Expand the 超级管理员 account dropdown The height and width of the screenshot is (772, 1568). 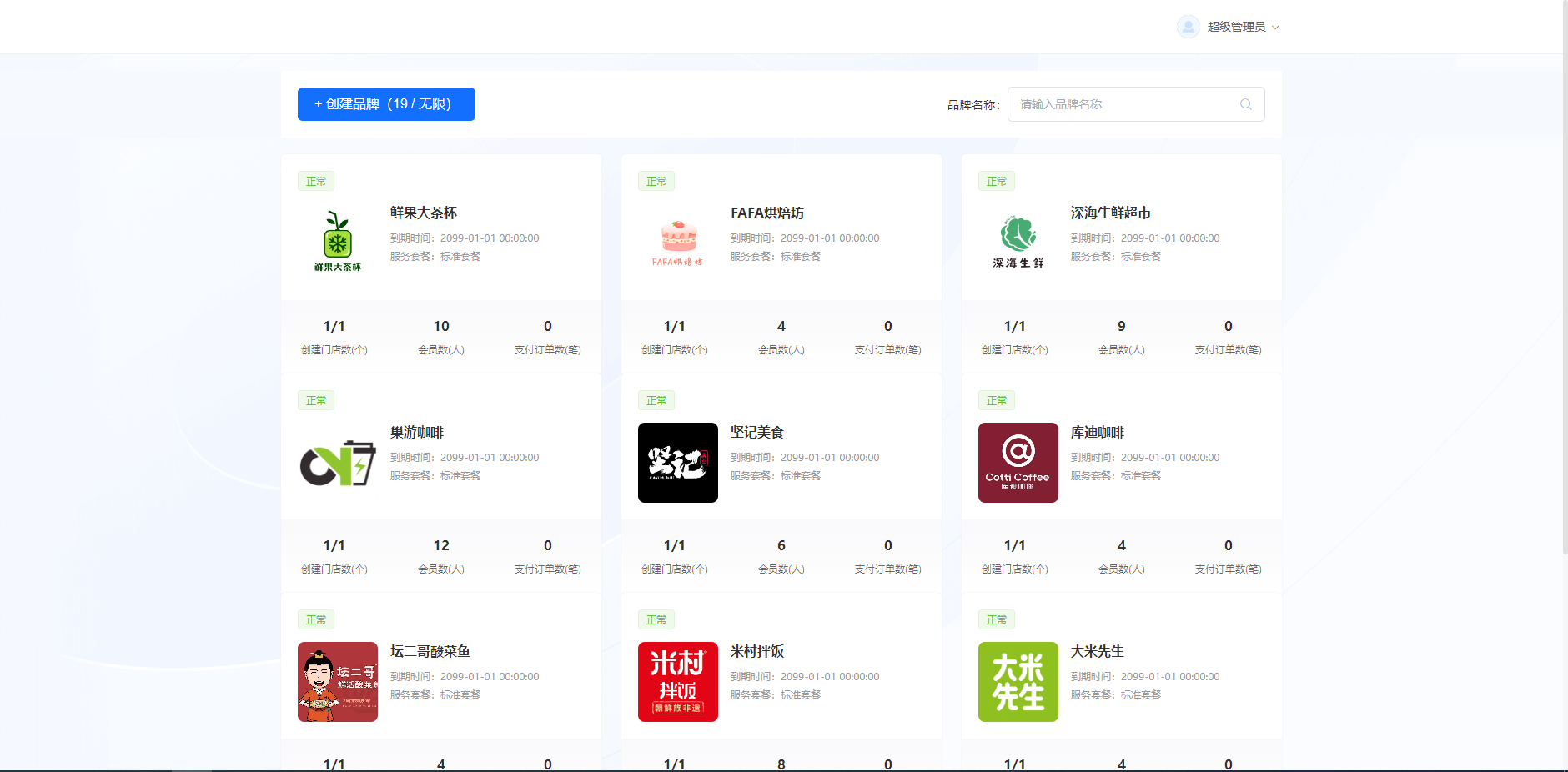[x=1242, y=27]
